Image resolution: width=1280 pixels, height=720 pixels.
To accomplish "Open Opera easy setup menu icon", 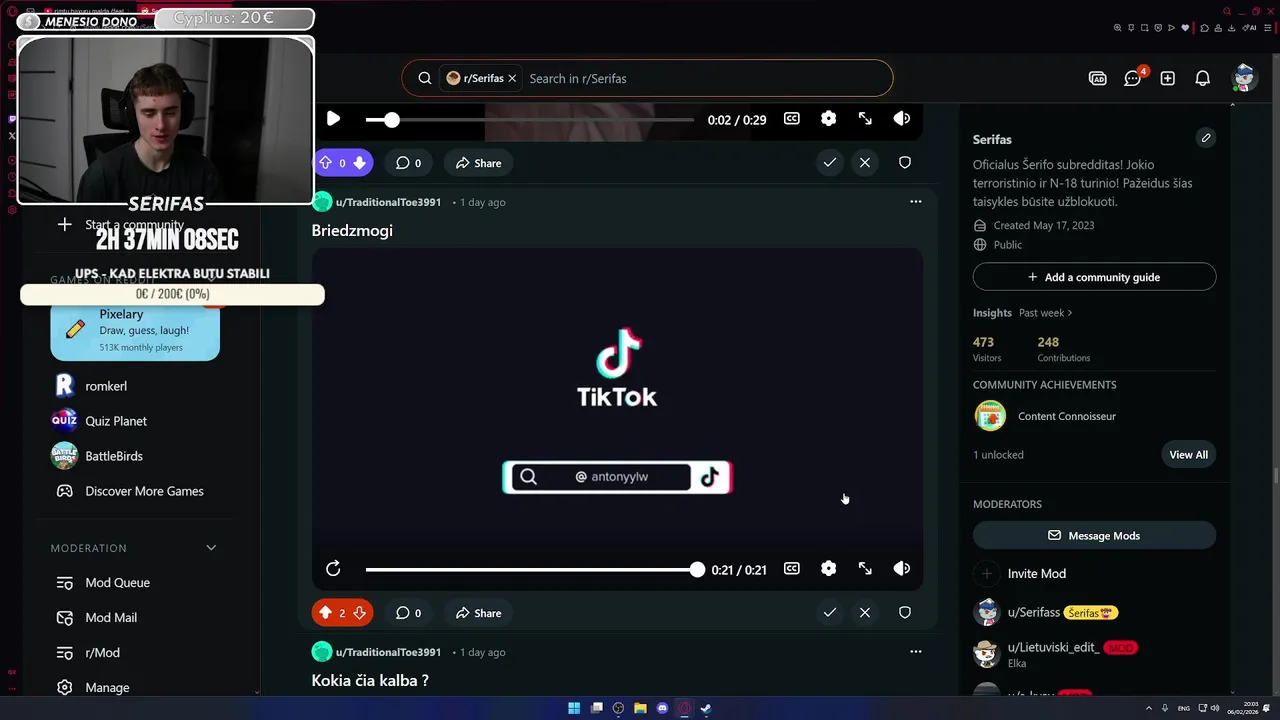I will [x=1267, y=28].
